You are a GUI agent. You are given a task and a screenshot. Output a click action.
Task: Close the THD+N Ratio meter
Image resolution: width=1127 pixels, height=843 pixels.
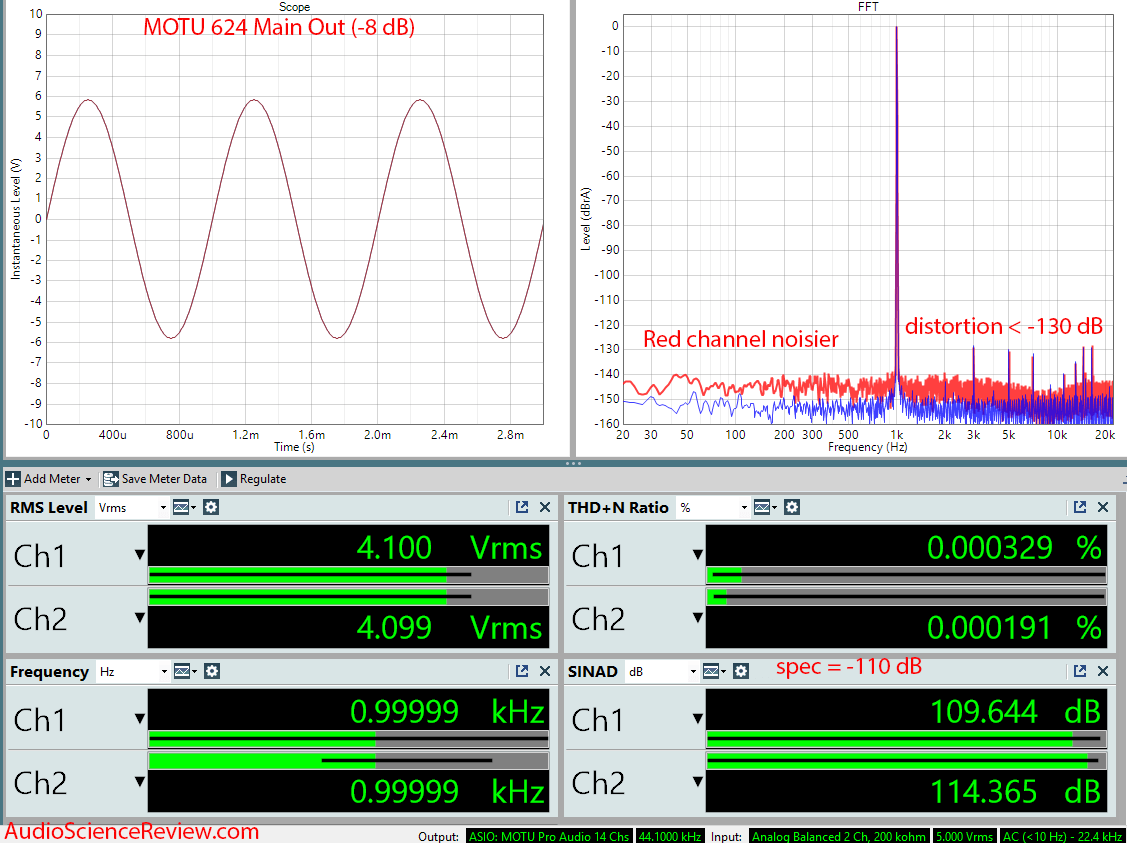coord(1103,507)
